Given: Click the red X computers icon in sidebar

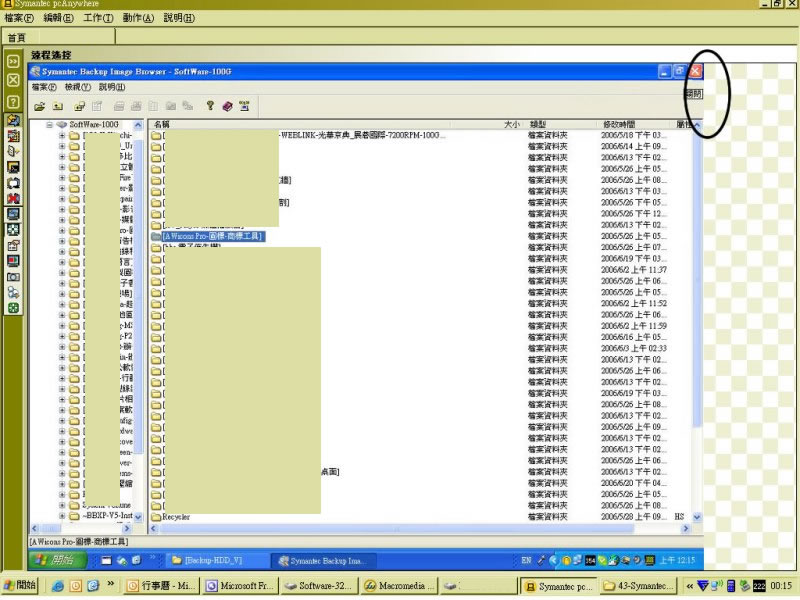Looking at the screenshot, I should (x=13, y=198).
